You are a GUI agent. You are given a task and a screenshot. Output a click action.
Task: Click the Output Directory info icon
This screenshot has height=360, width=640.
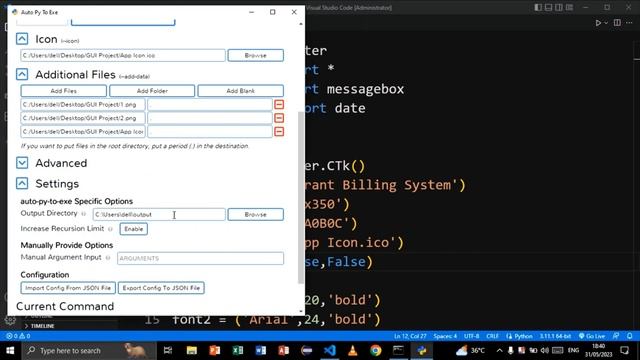(84, 214)
